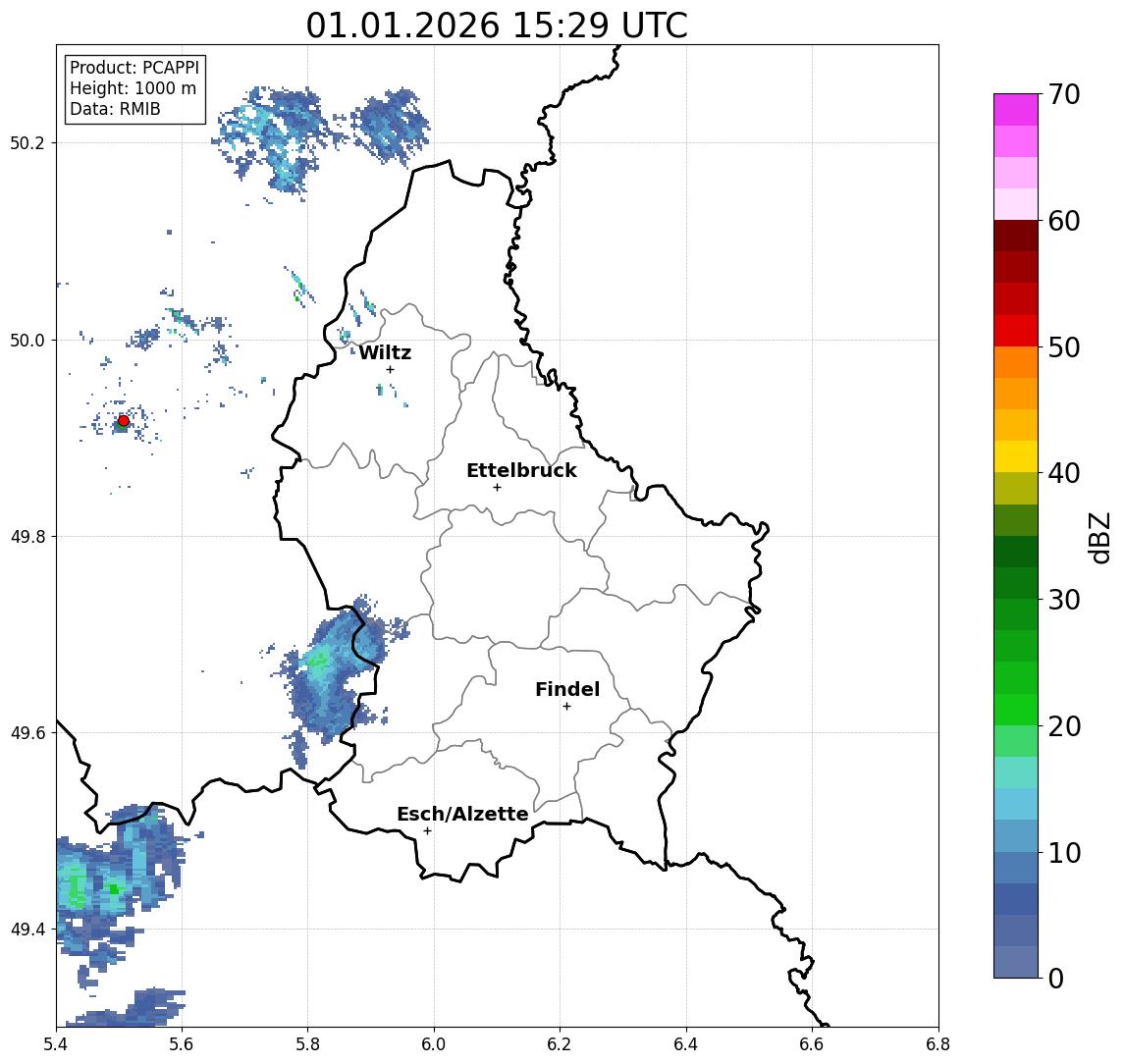Click the Ettelbruck label
Screen dimensions: 1124x1064
521,470
